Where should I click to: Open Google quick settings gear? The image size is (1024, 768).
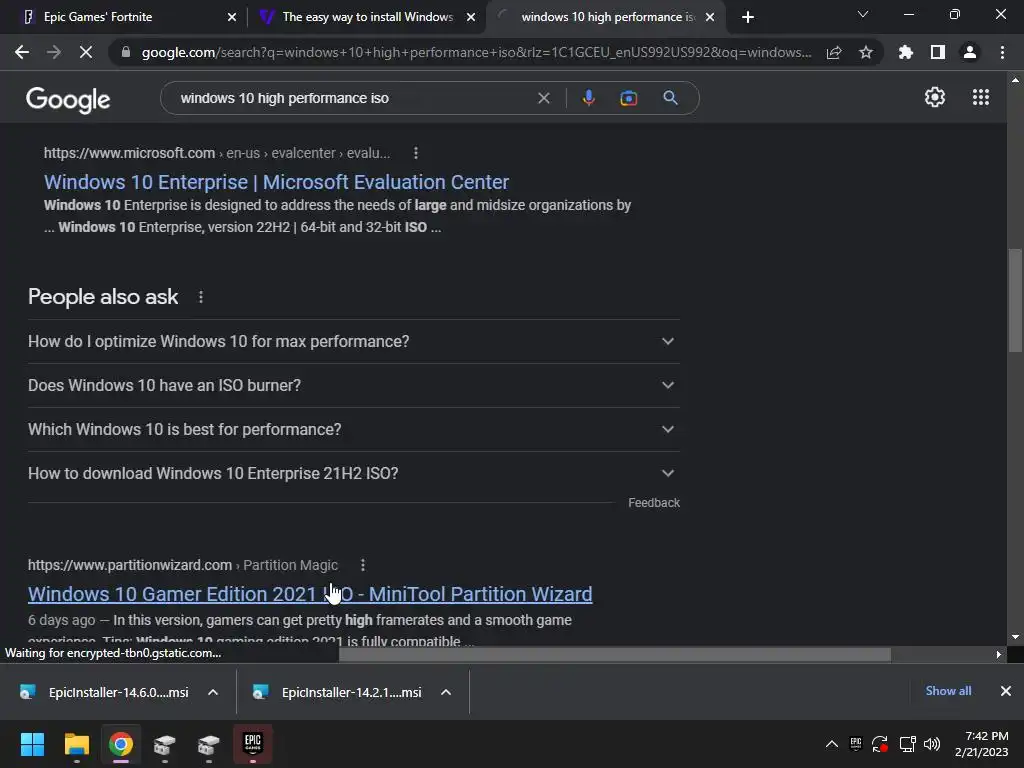coord(935,97)
